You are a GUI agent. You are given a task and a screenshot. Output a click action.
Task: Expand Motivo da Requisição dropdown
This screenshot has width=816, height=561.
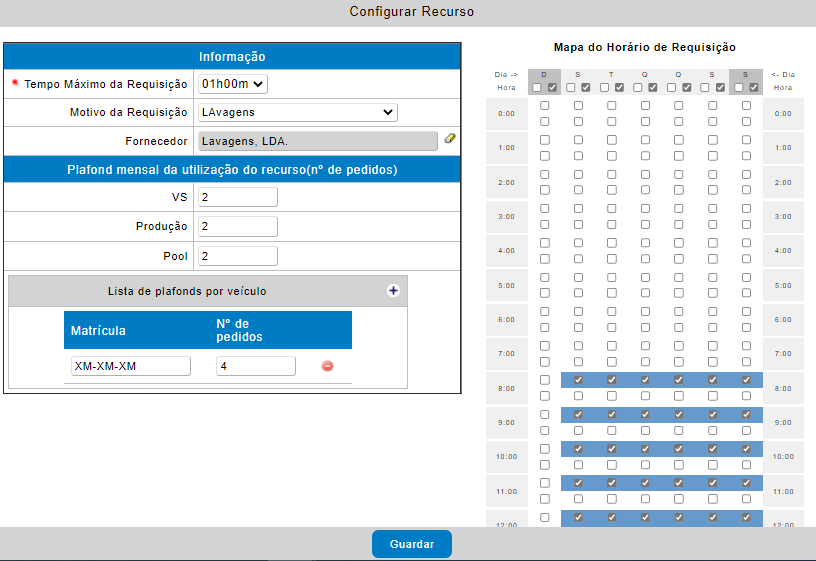pyautogui.click(x=298, y=112)
